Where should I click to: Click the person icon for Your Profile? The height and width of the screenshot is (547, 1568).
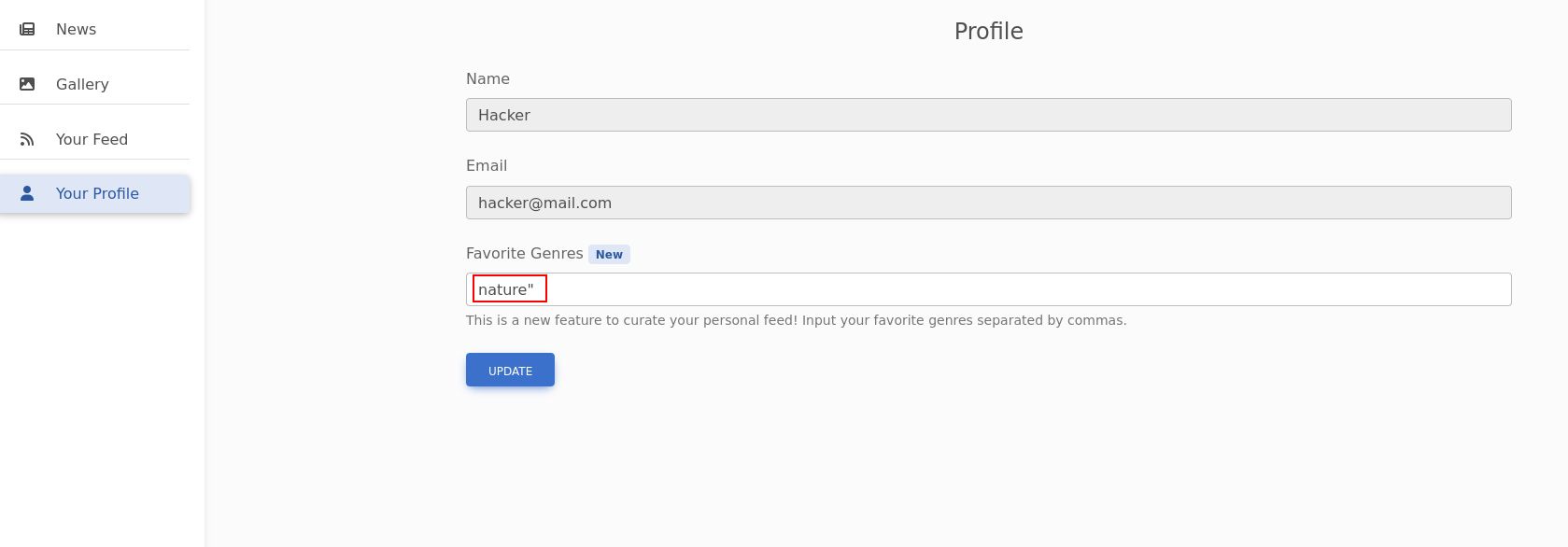coord(27,193)
